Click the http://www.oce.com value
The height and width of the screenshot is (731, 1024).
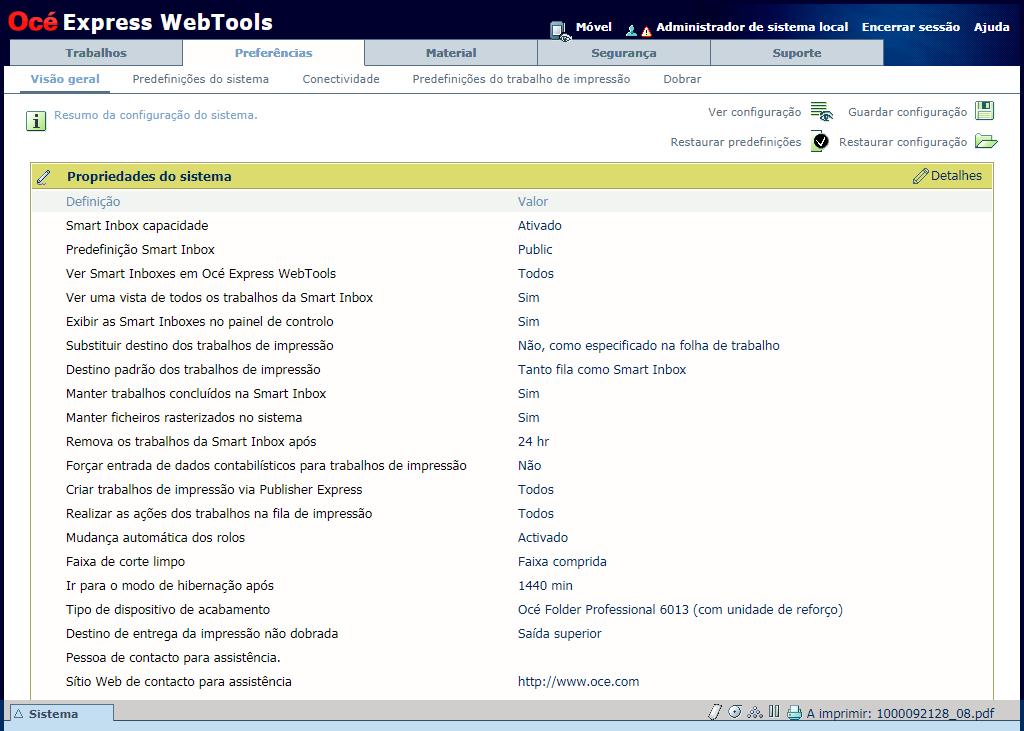click(x=579, y=682)
